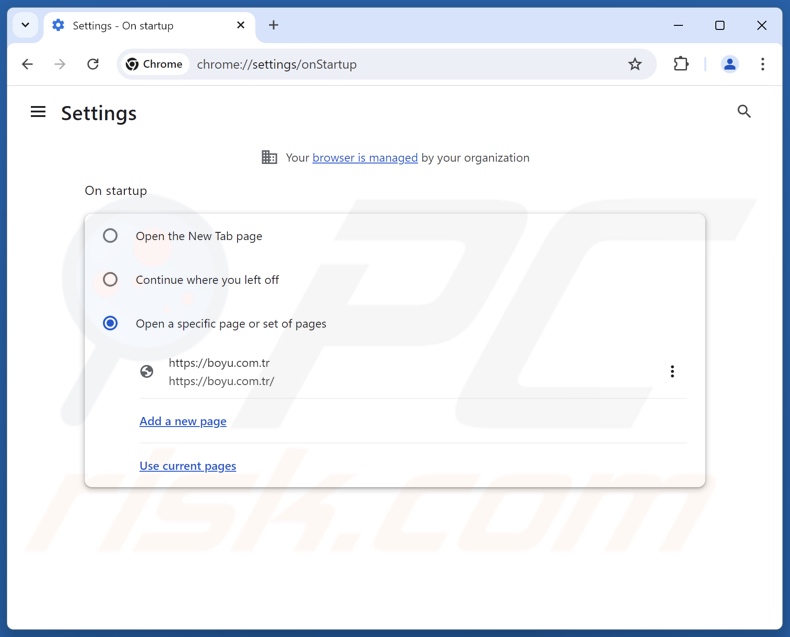
Task: Bookmark this page with the star icon
Action: 635,64
